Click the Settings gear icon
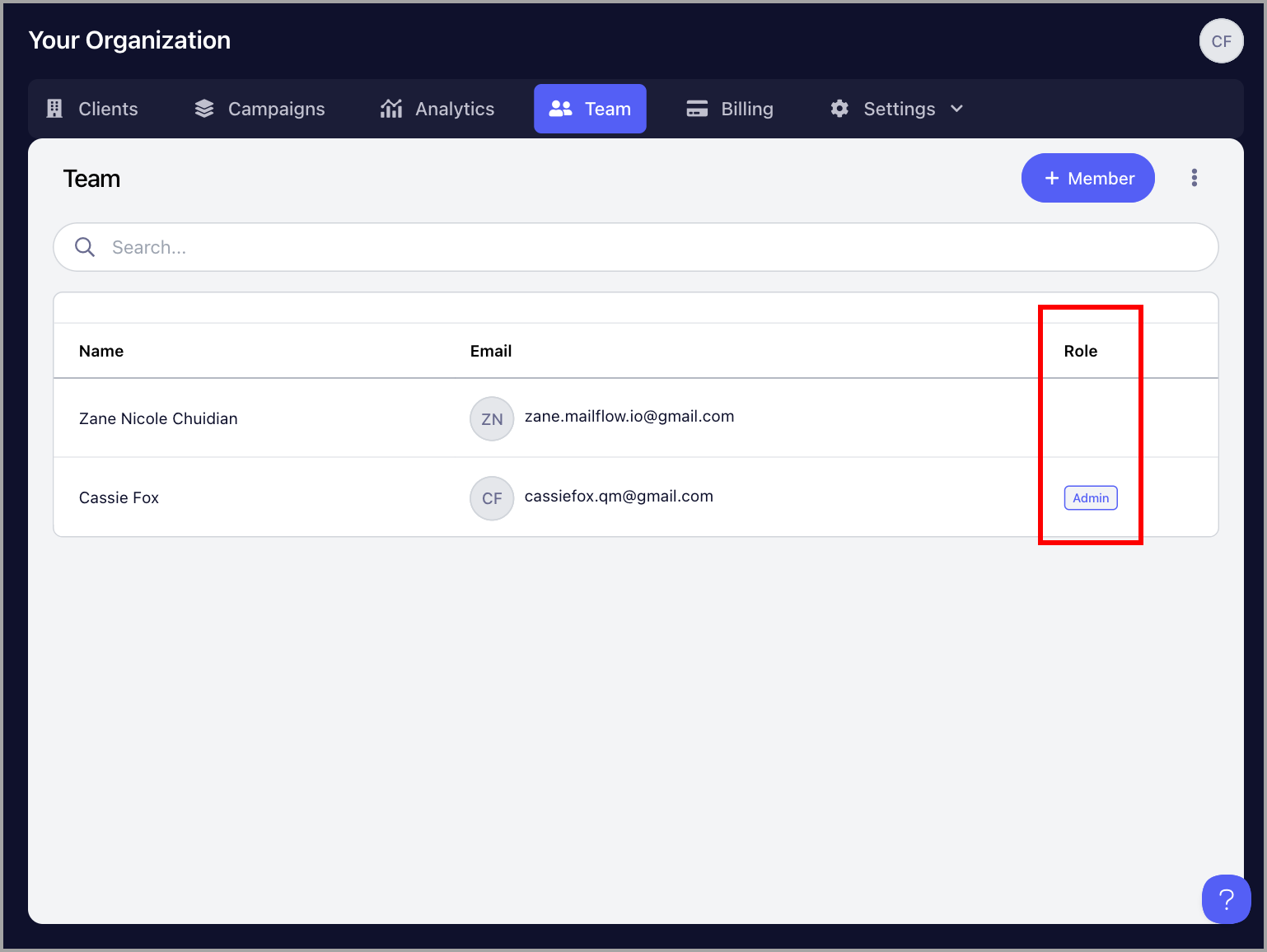Viewport: 1267px width, 952px height. click(x=839, y=109)
